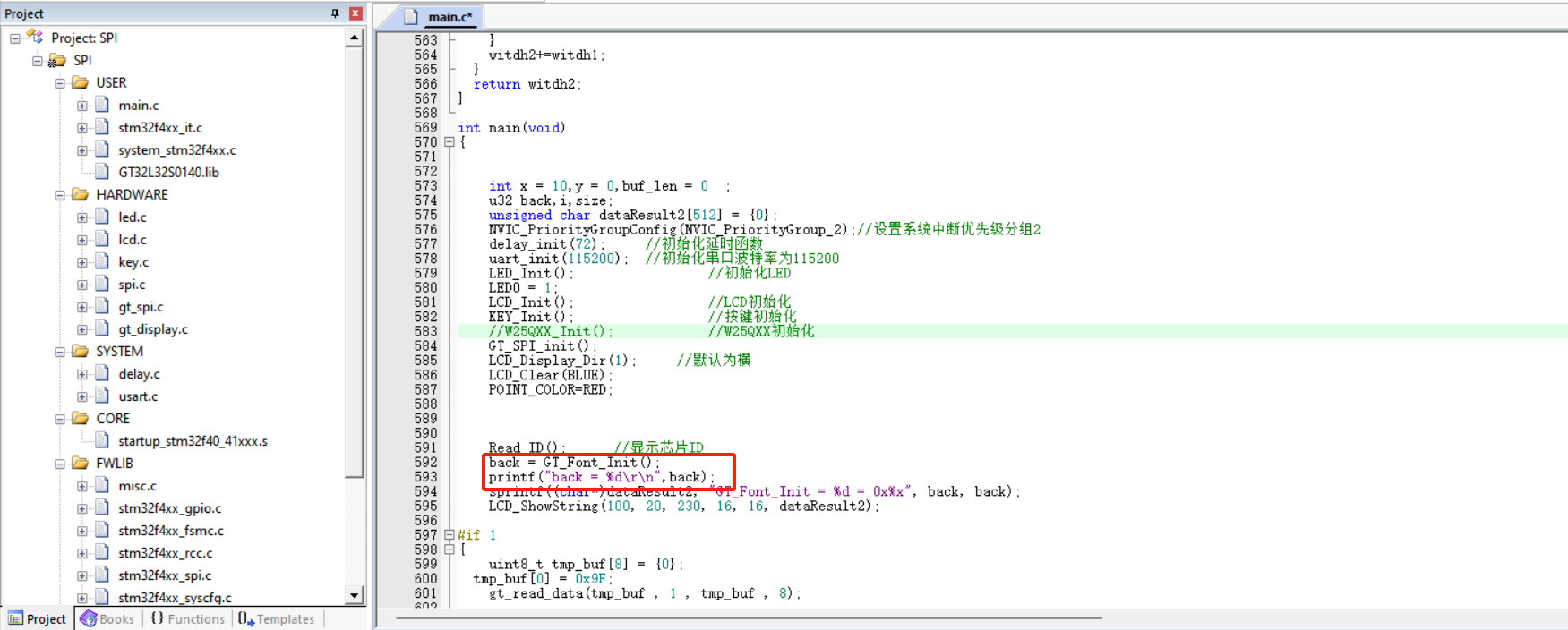Place cursor on LCD_Clear(BLUE) line
1568x630 pixels.
550,375
